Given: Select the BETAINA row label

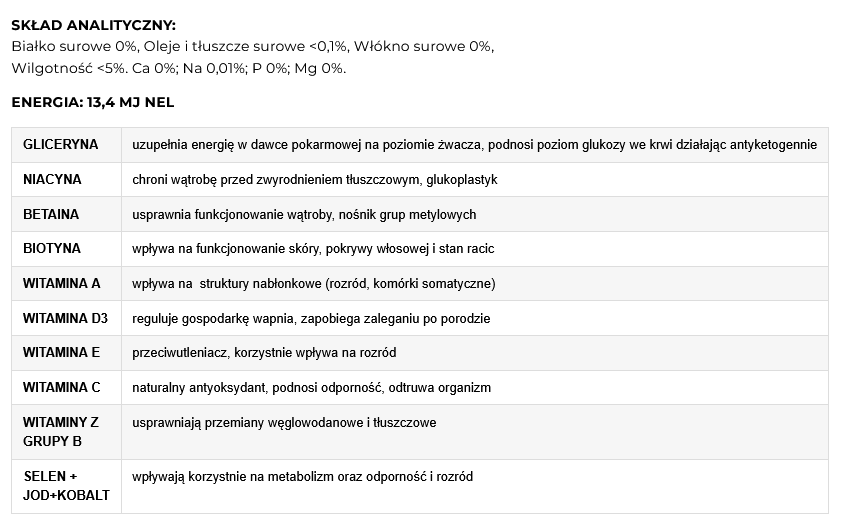Looking at the screenshot, I should [x=51, y=214].
